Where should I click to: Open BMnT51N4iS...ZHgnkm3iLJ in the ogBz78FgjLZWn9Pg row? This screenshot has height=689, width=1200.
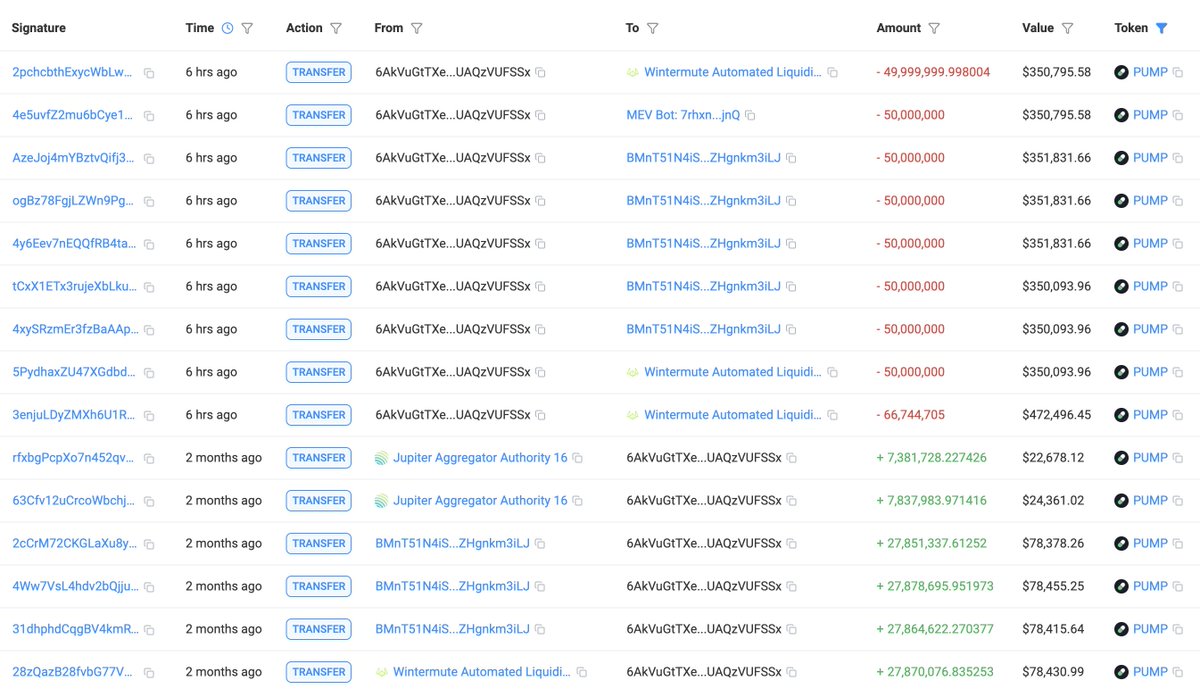click(703, 201)
